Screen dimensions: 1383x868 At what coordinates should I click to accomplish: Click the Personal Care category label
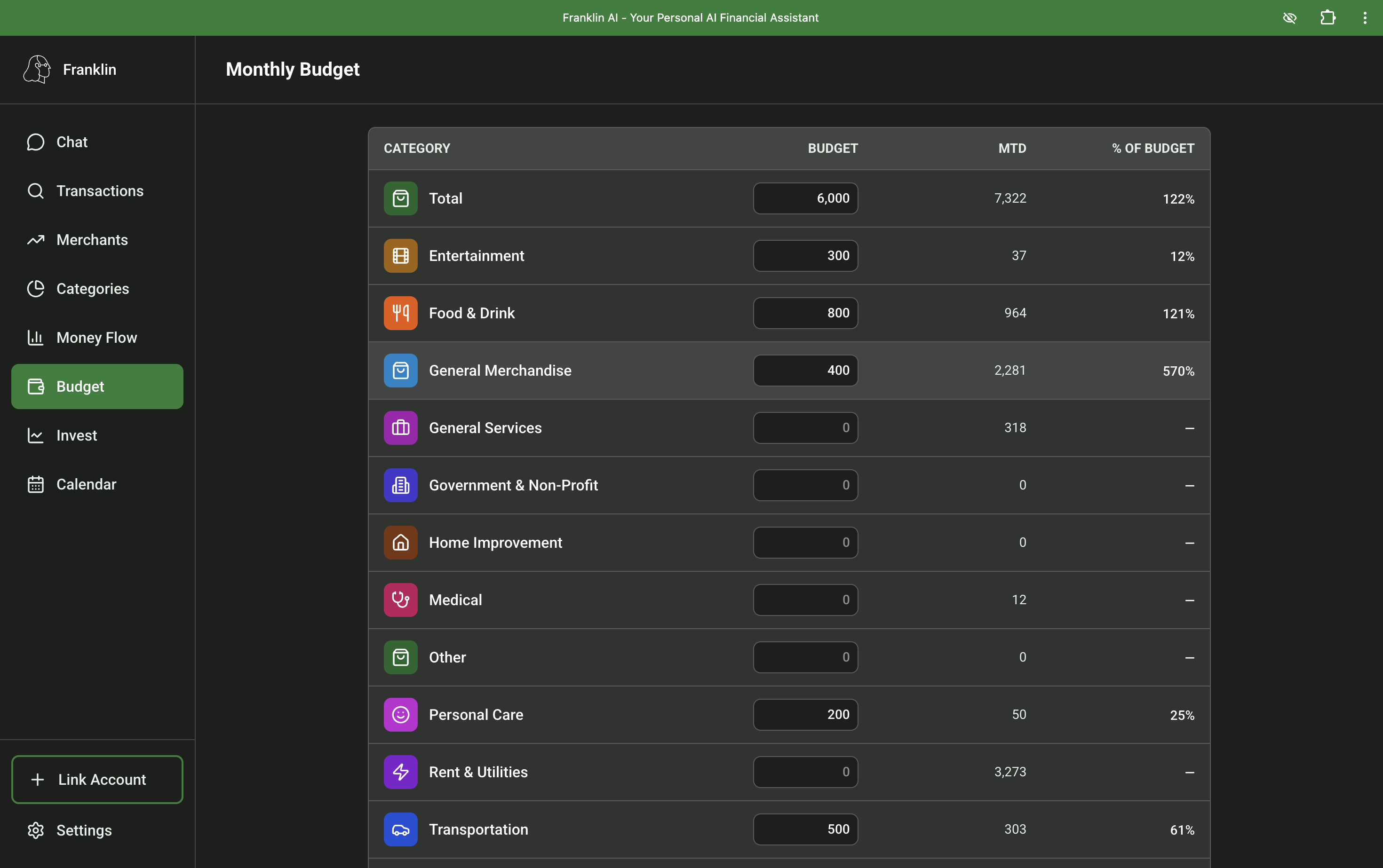476,715
